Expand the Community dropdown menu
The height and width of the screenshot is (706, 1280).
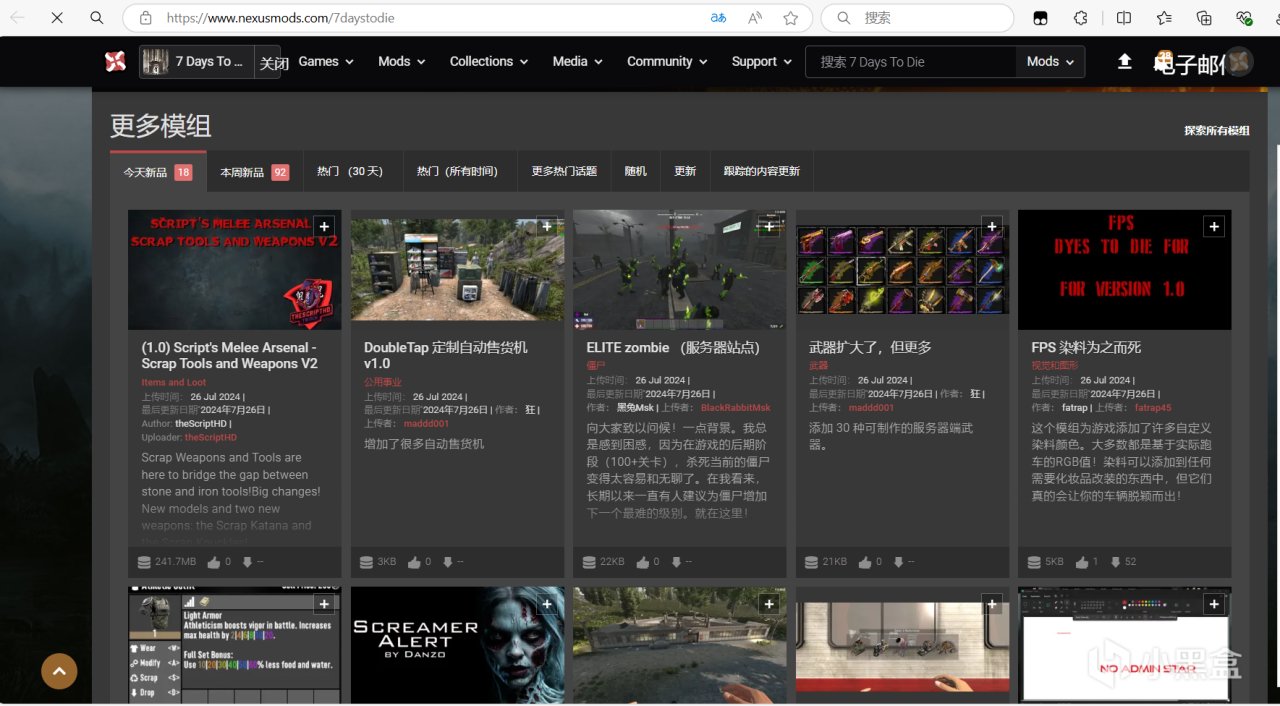click(x=667, y=61)
